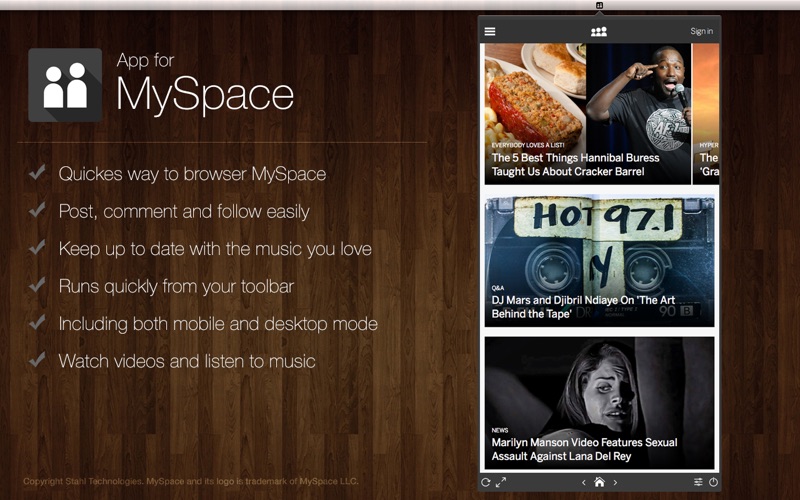Go back with the left chevron

click(584, 482)
